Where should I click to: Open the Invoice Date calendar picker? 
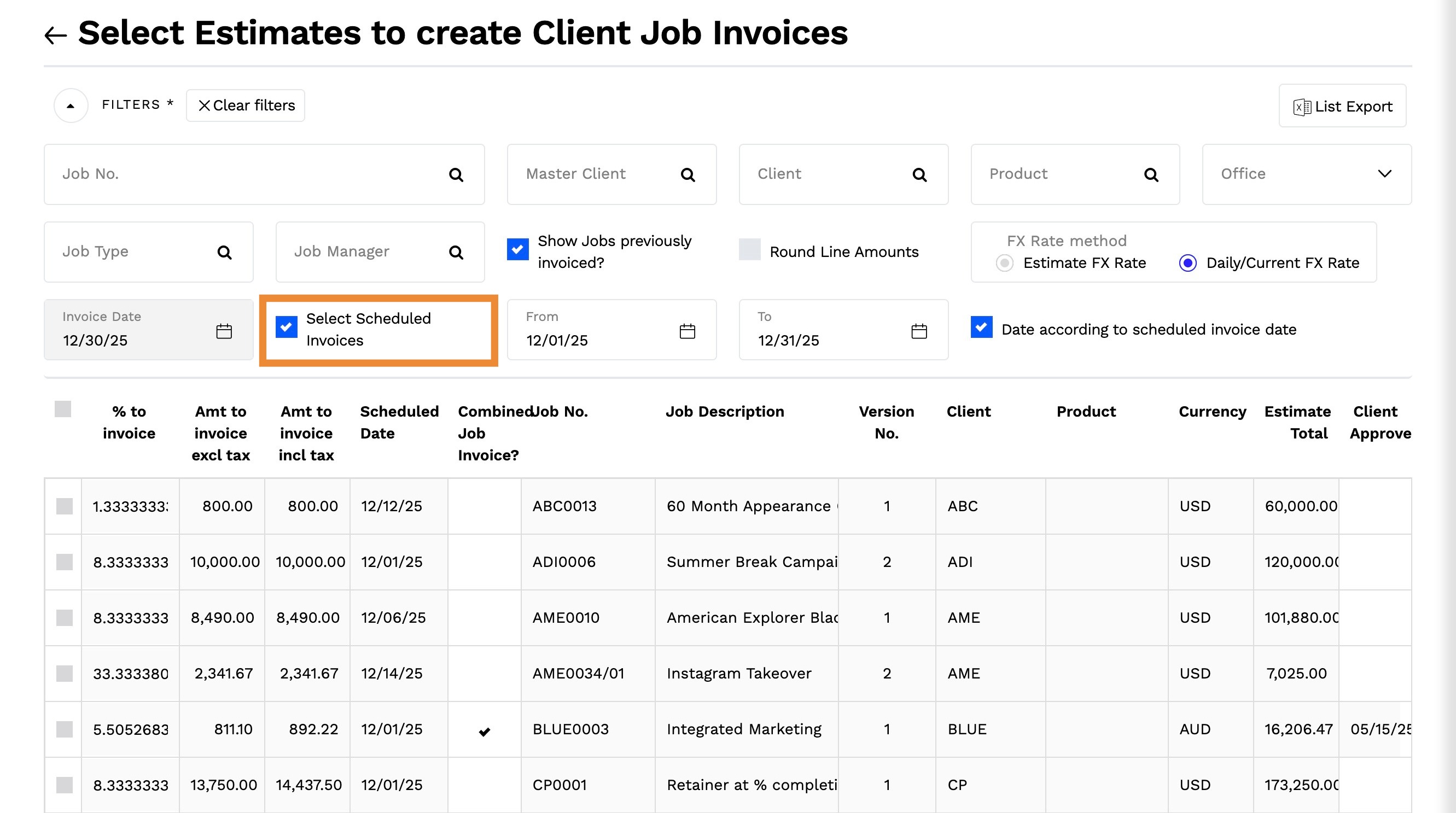click(224, 331)
